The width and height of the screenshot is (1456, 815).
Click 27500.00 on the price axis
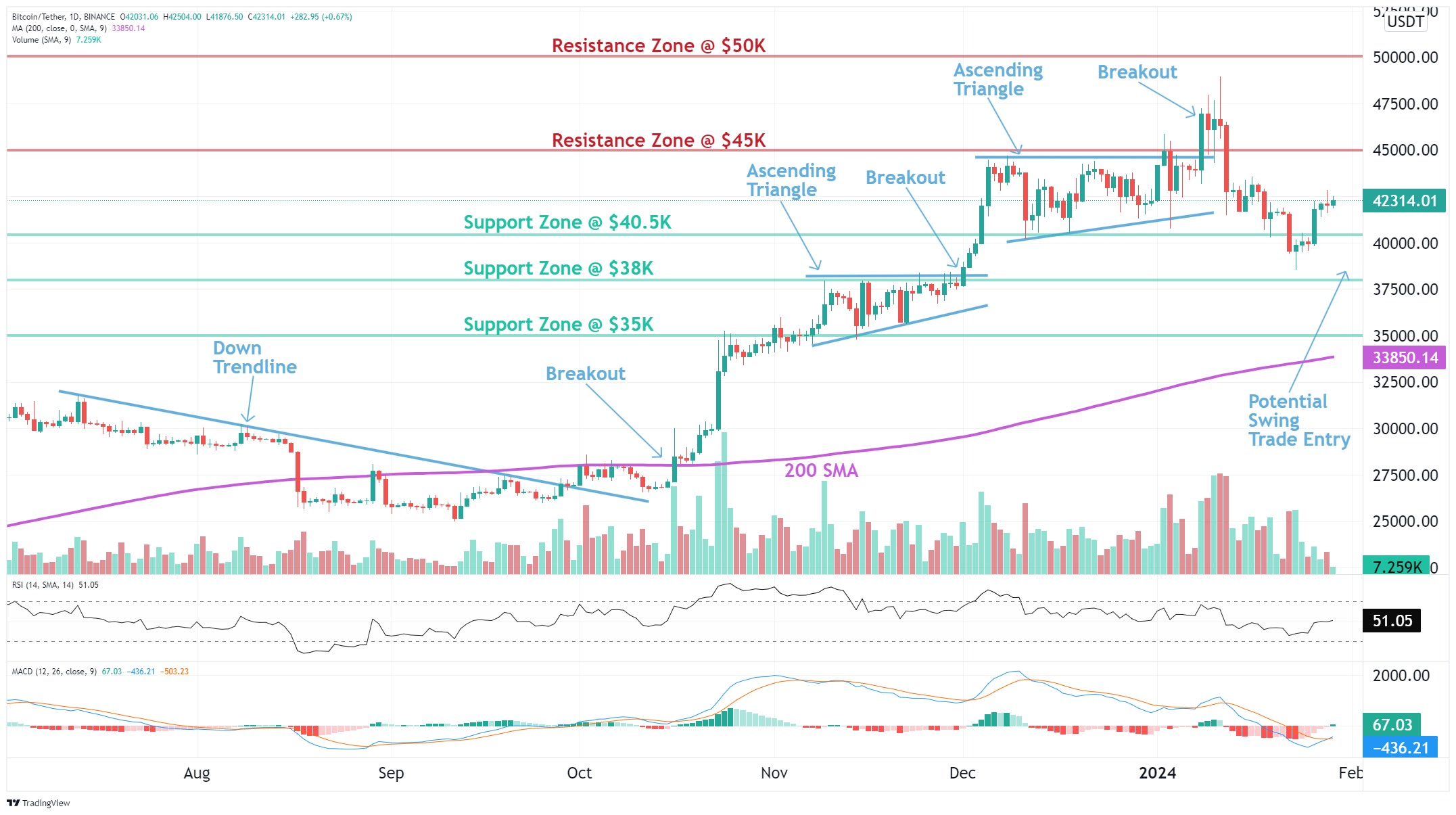pyautogui.click(x=1405, y=475)
